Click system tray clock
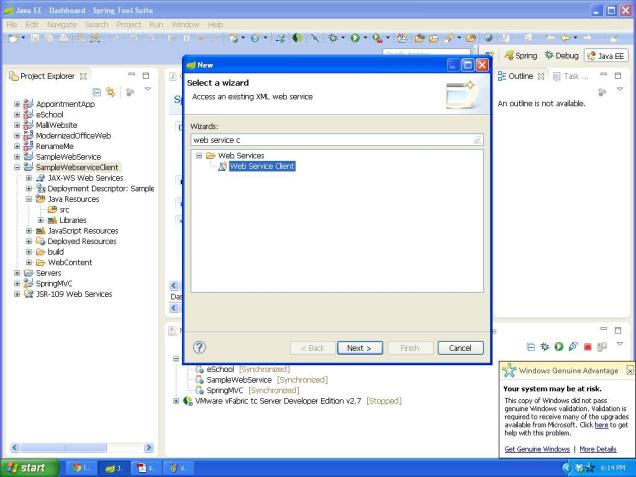 [612, 468]
